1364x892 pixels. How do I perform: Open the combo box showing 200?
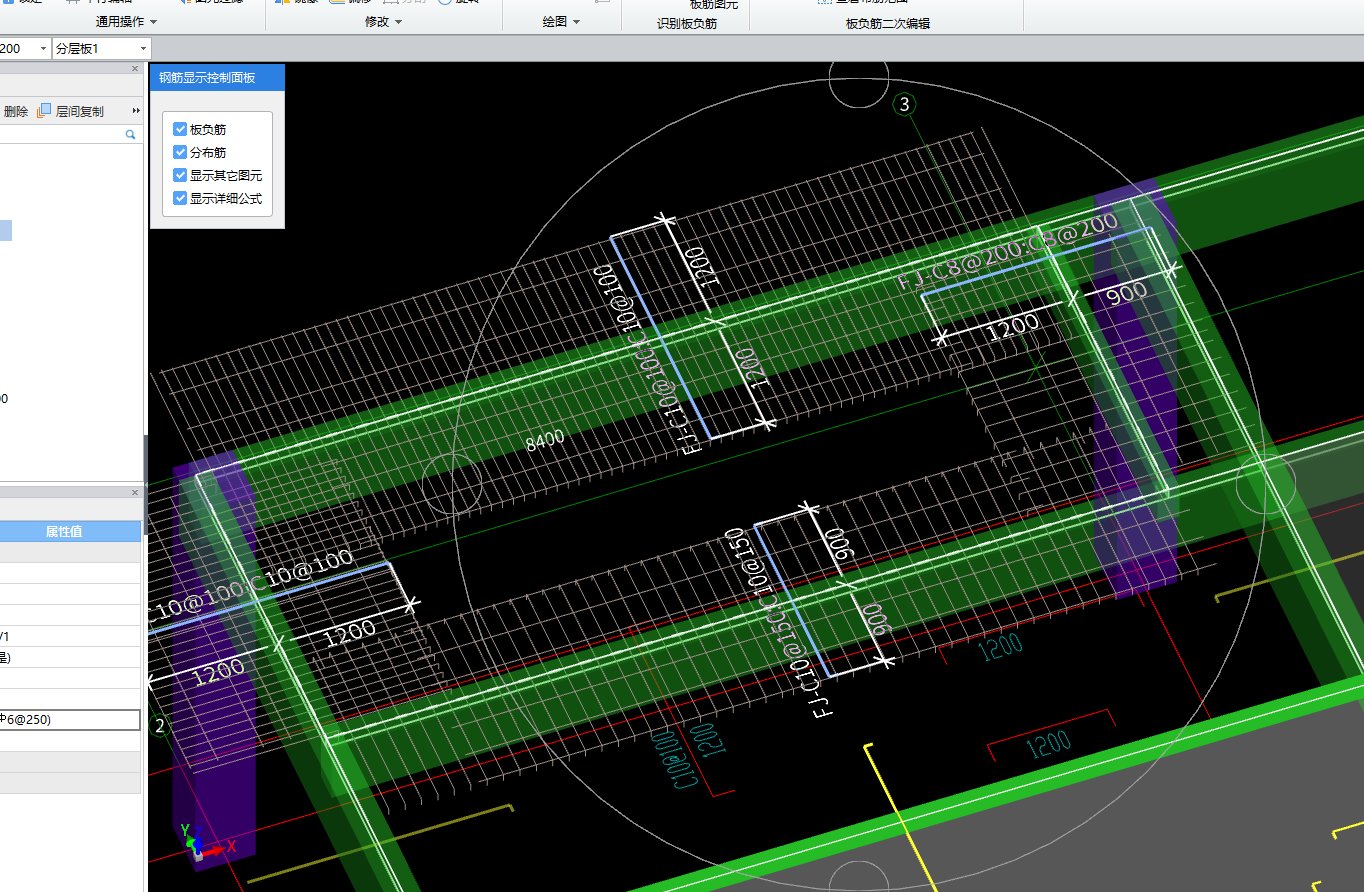tap(25, 48)
